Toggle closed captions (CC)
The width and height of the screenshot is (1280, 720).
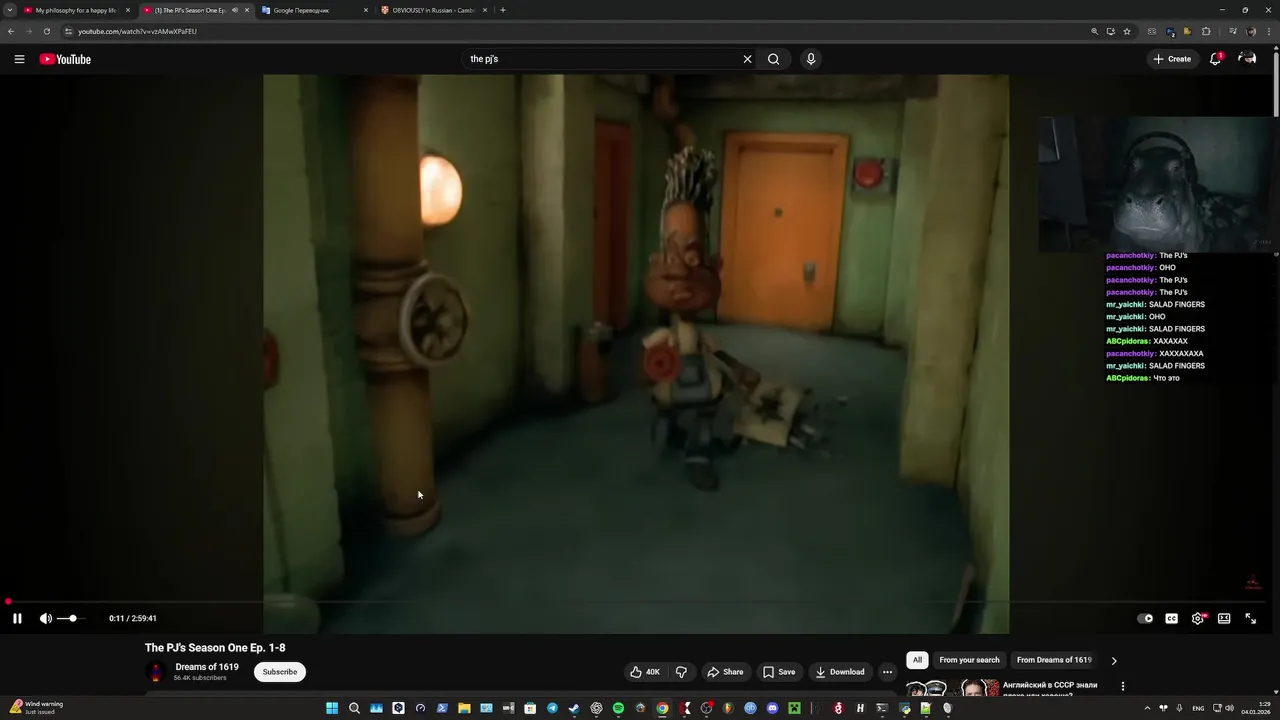point(1171,618)
